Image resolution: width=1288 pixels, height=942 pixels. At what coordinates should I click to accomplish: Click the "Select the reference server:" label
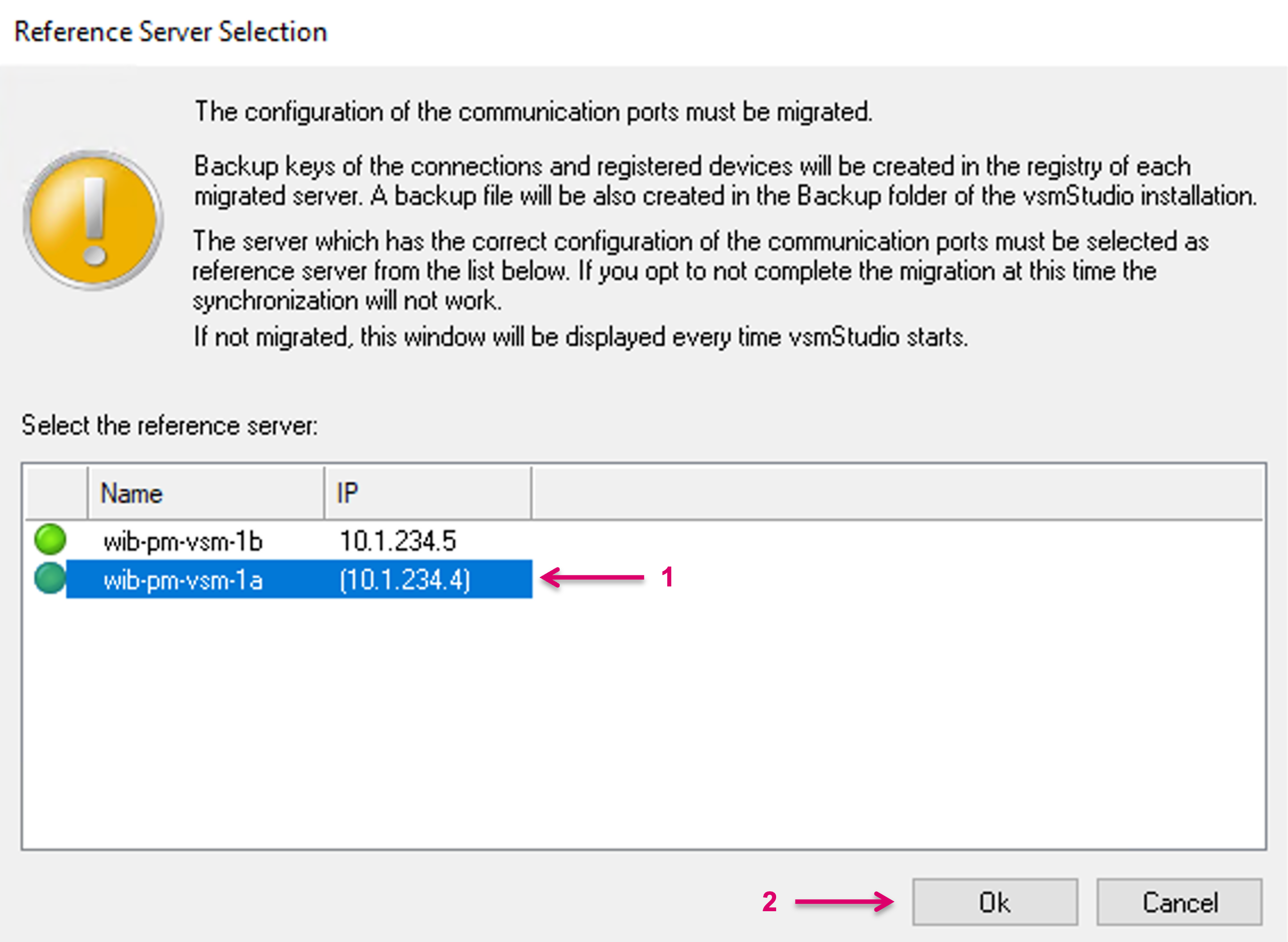pyautogui.click(x=169, y=426)
